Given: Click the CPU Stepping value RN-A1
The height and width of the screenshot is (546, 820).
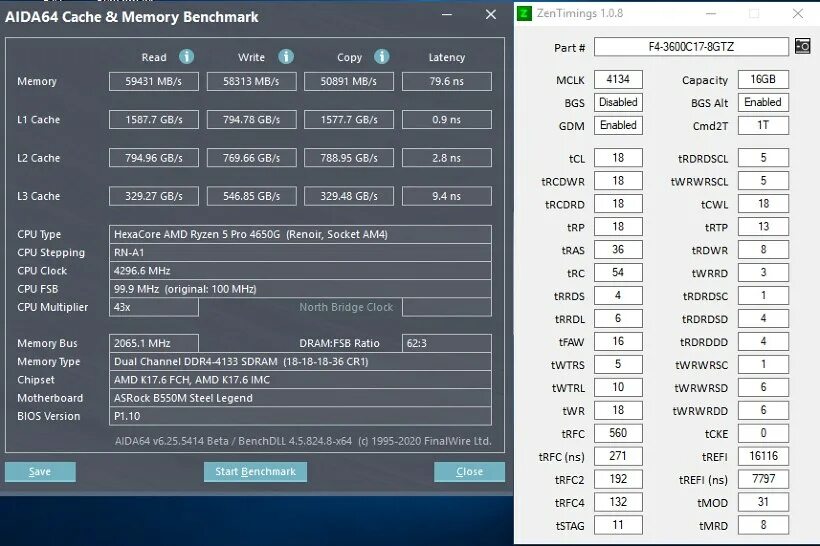Looking at the screenshot, I should pyautogui.click(x=300, y=253).
